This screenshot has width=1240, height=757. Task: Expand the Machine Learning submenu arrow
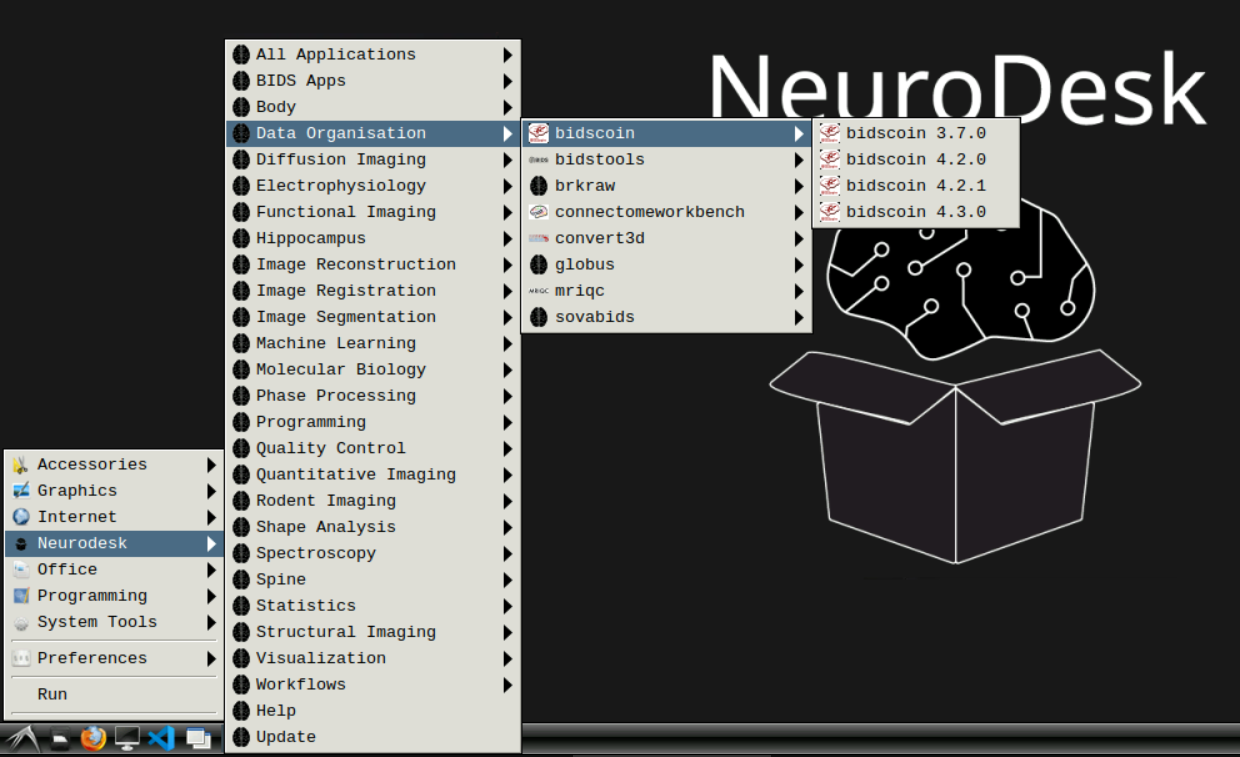pos(508,343)
